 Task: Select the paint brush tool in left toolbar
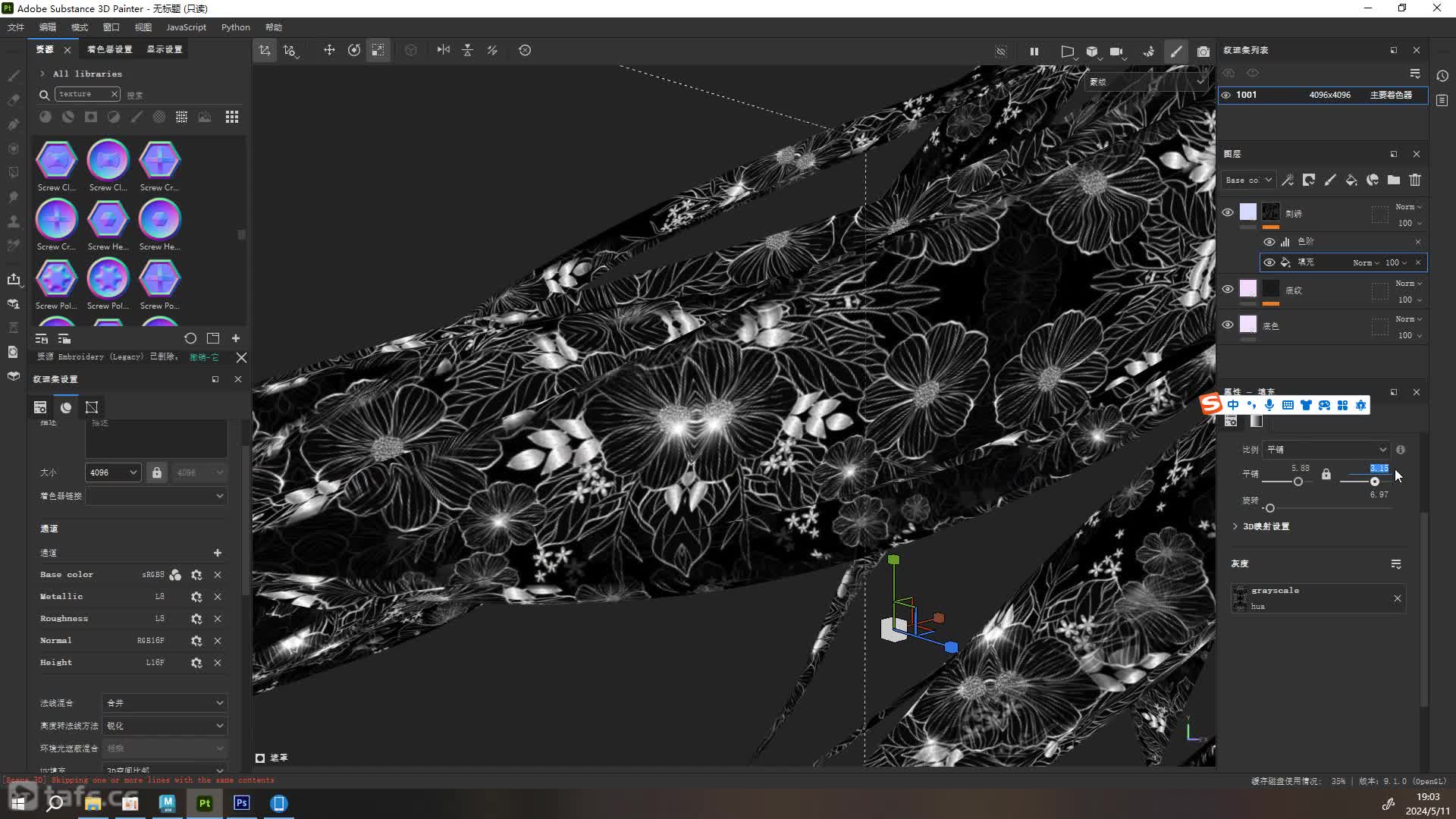click(x=14, y=76)
